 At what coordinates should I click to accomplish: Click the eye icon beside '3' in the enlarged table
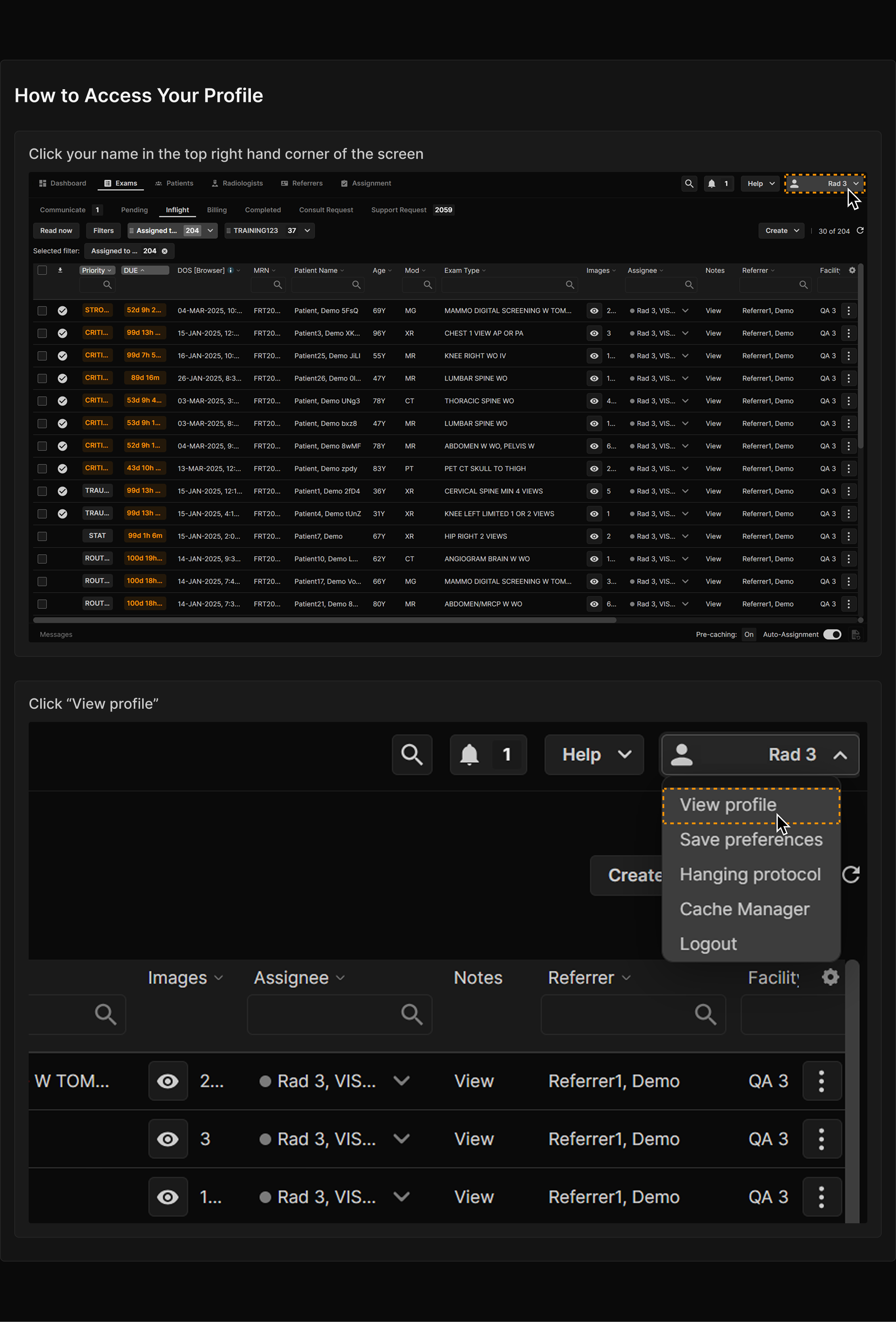(x=168, y=1139)
